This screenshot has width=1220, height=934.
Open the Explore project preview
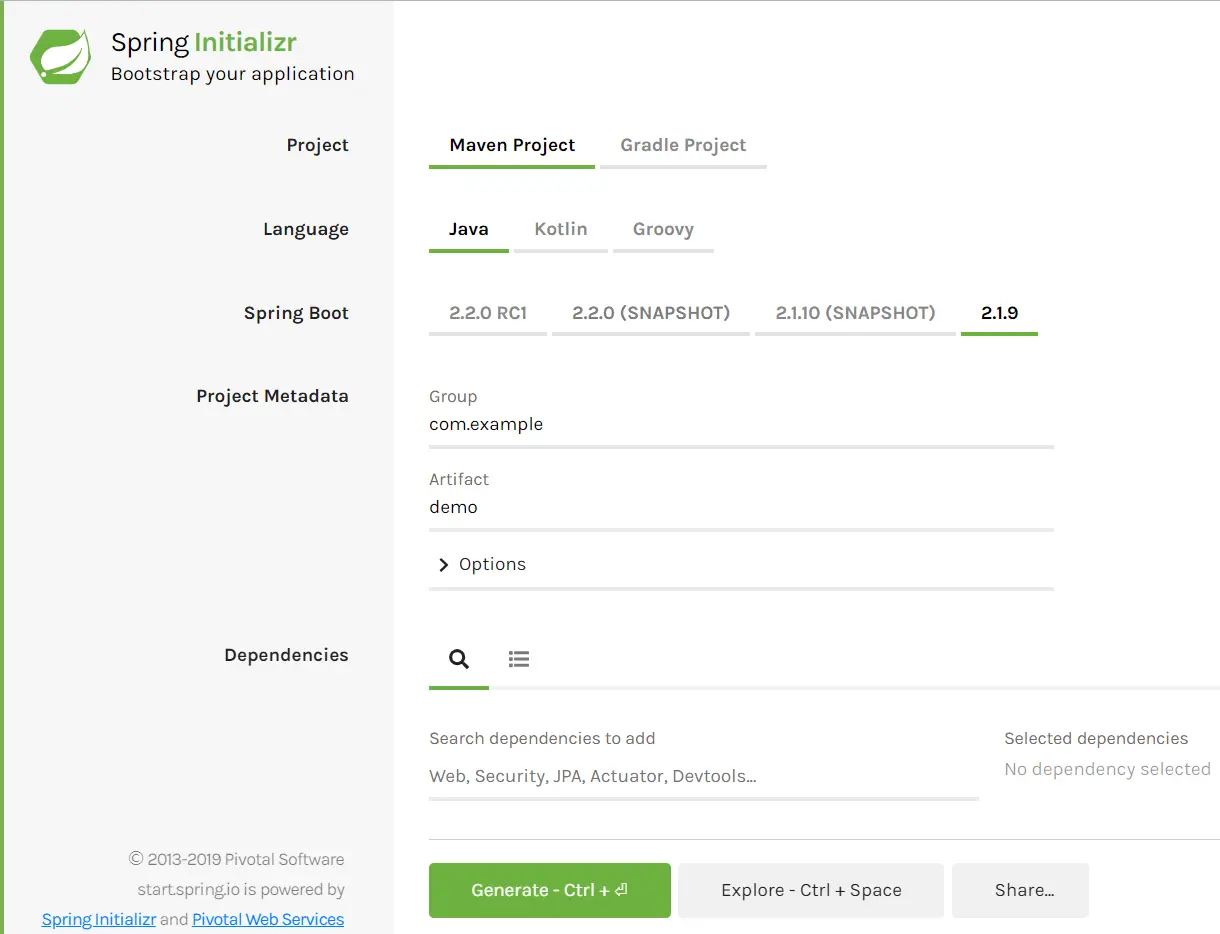[810, 890]
